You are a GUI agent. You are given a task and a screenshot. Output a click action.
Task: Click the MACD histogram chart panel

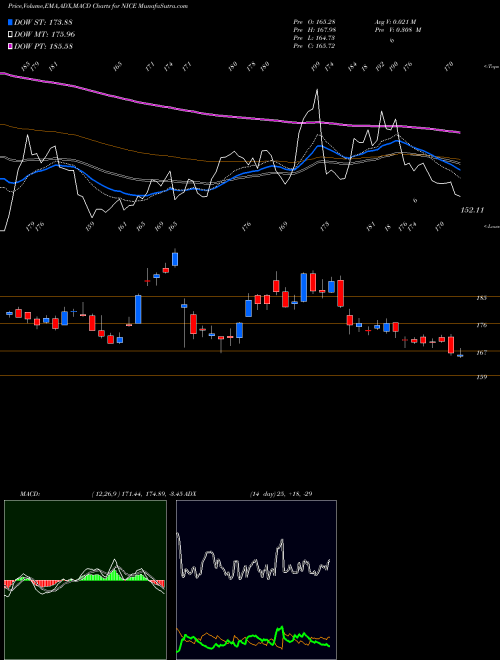point(85,580)
